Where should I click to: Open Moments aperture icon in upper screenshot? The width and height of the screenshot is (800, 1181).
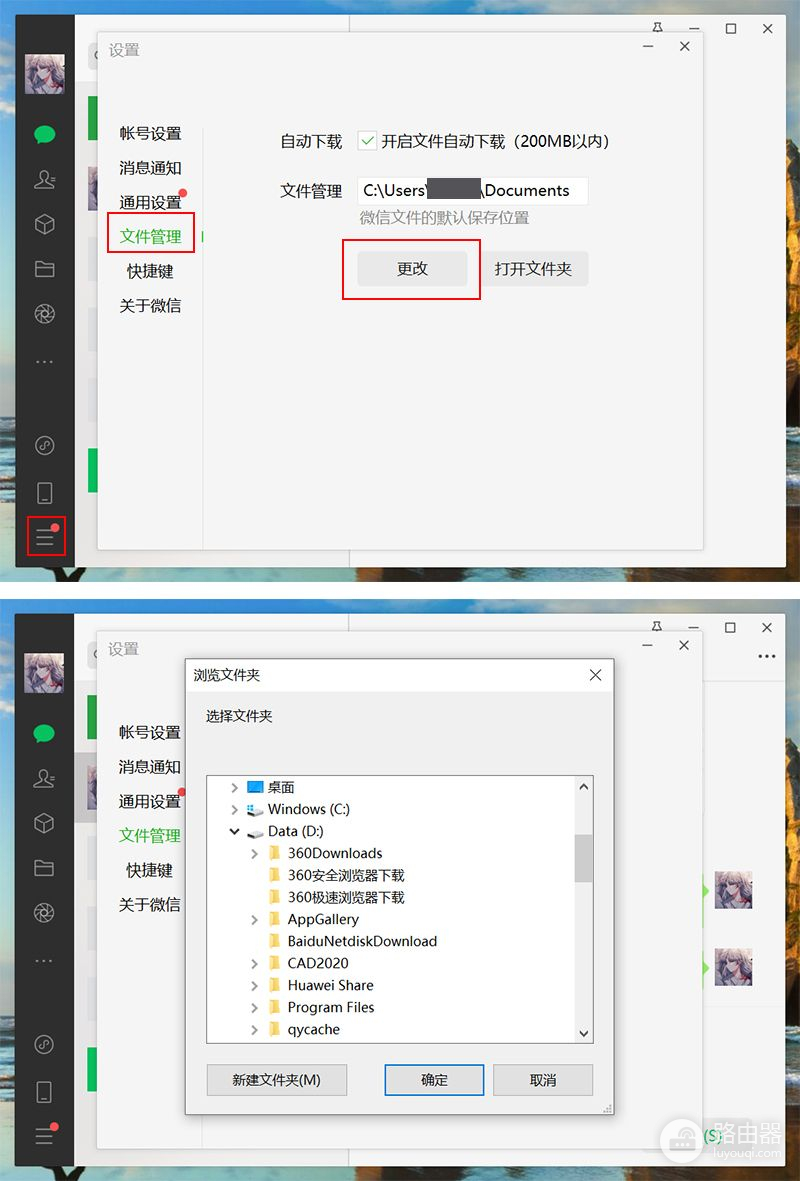click(44, 313)
